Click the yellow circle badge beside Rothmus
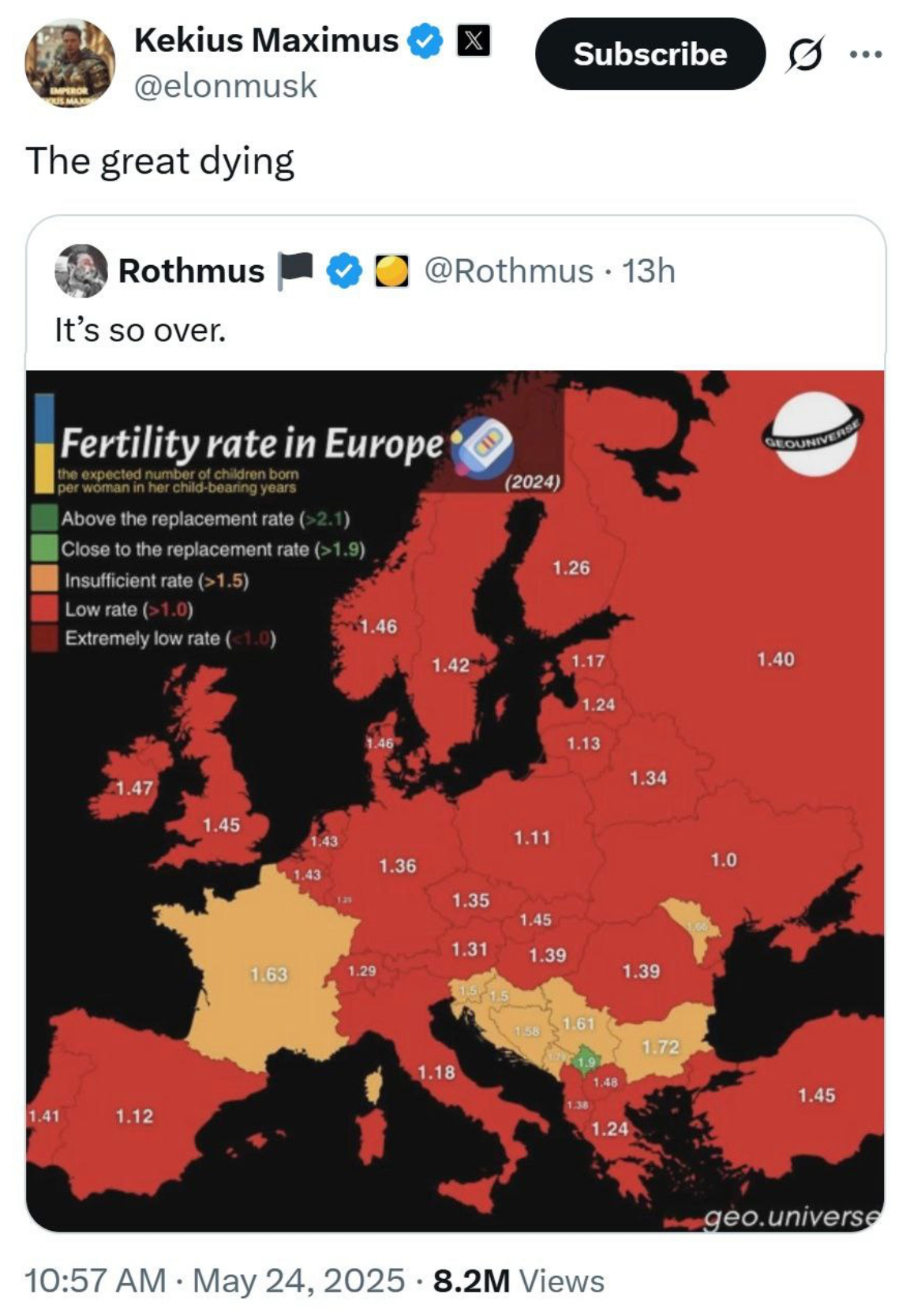This screenshot has height=1316, width=910. 391,271
